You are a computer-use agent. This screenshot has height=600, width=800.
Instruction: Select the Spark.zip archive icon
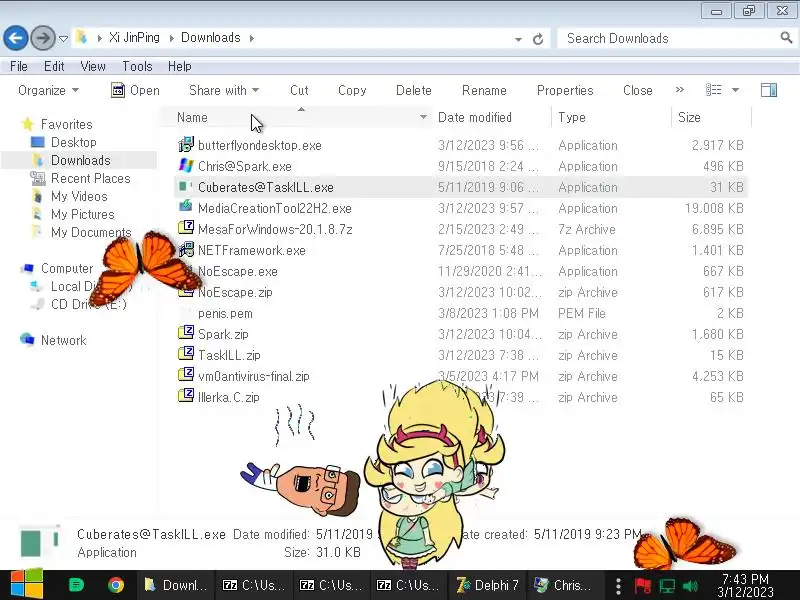click(x=186, y=334)
